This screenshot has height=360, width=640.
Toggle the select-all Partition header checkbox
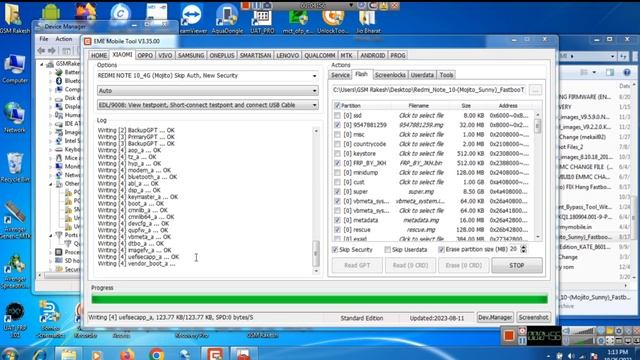(x=337, y=105)
